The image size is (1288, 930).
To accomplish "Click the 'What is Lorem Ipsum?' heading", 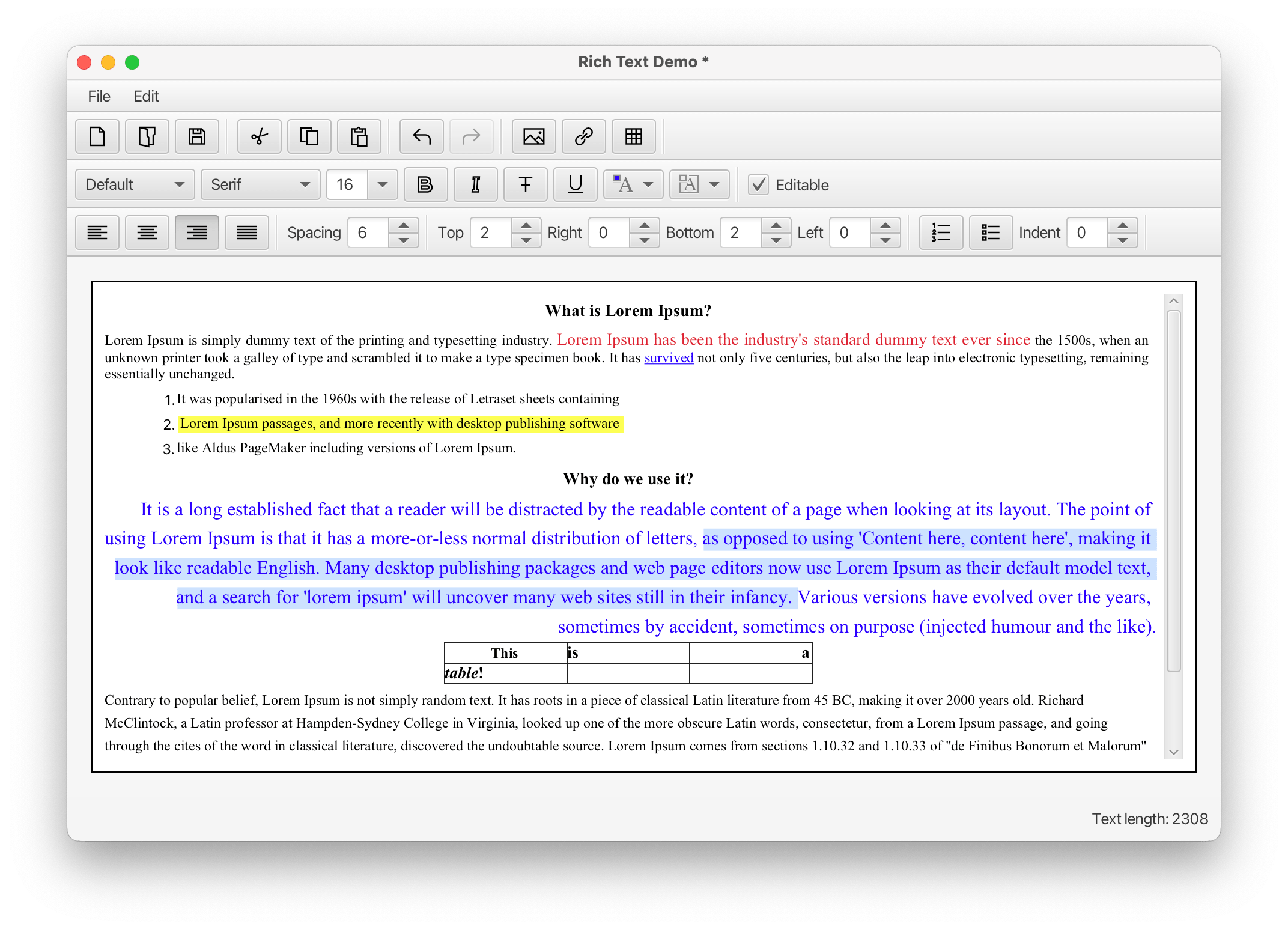I will click(628, 311).
